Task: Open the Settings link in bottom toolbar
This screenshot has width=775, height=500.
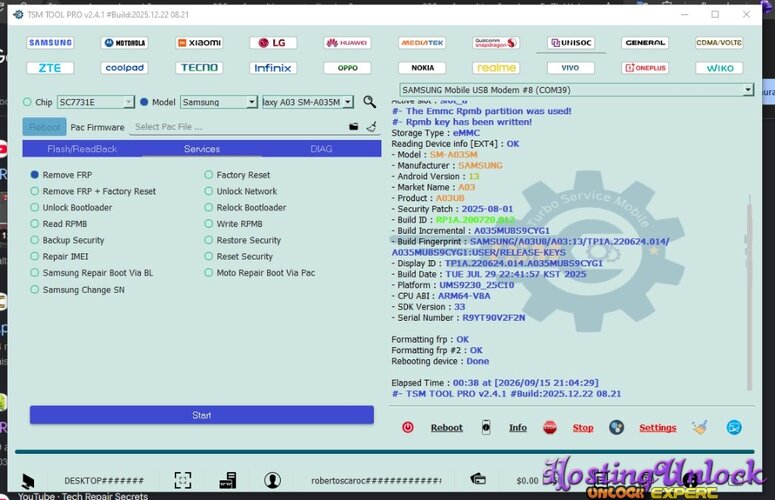Action: [658, 428]
